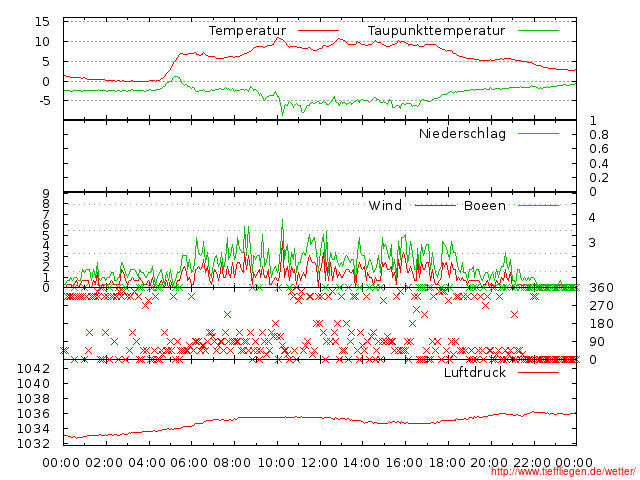
Task: Click the Temperatur legend label
Action: (x=248, y=31)
